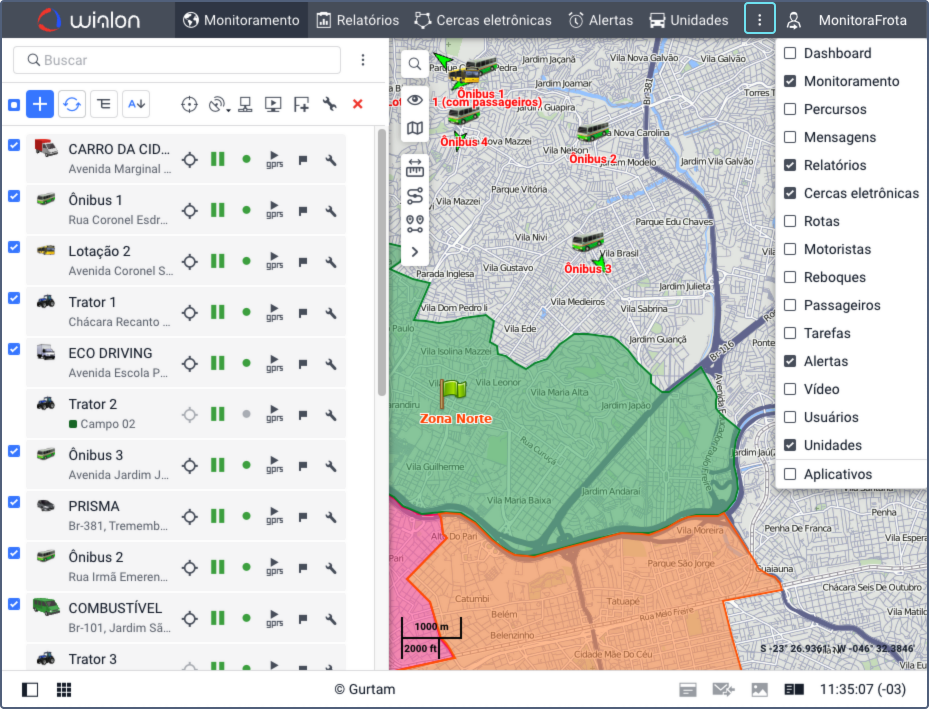The height and width of the screenshot is (709, 929).
Task: Open the options menu beside search box
Action: pos(363,60)
